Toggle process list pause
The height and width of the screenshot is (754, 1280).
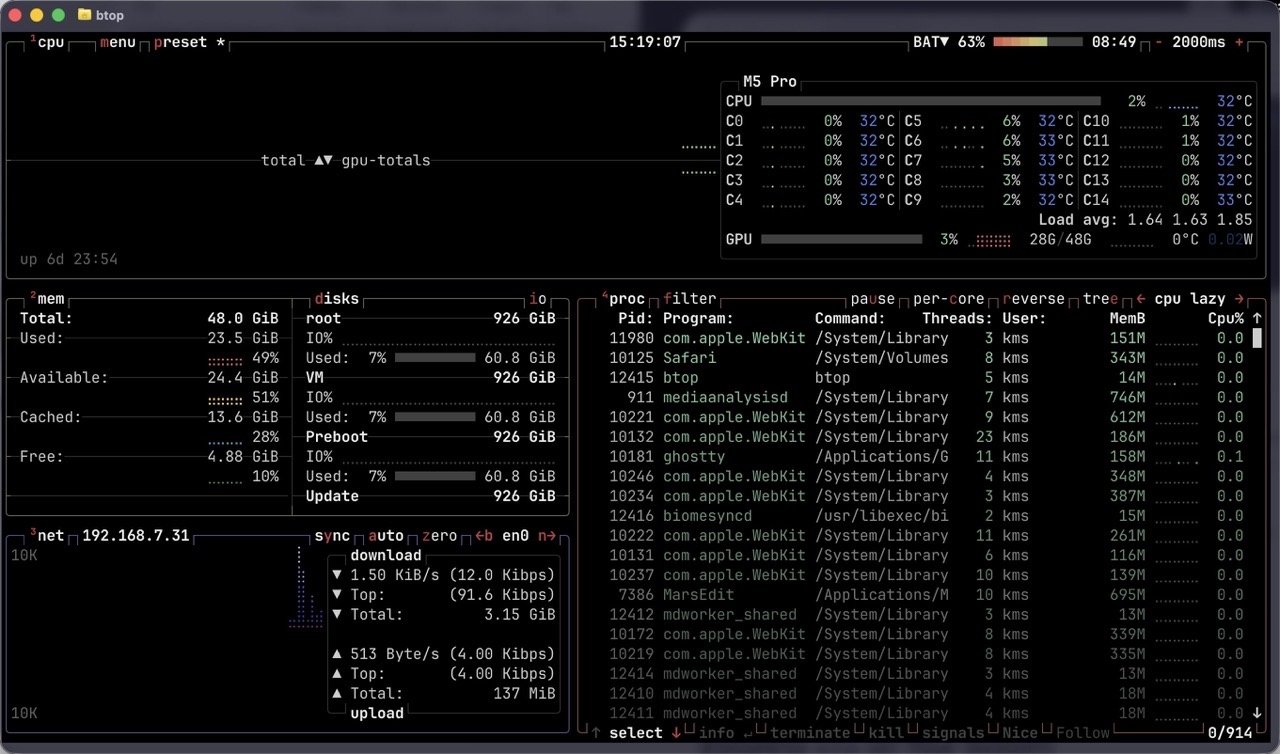pos(873,299)
